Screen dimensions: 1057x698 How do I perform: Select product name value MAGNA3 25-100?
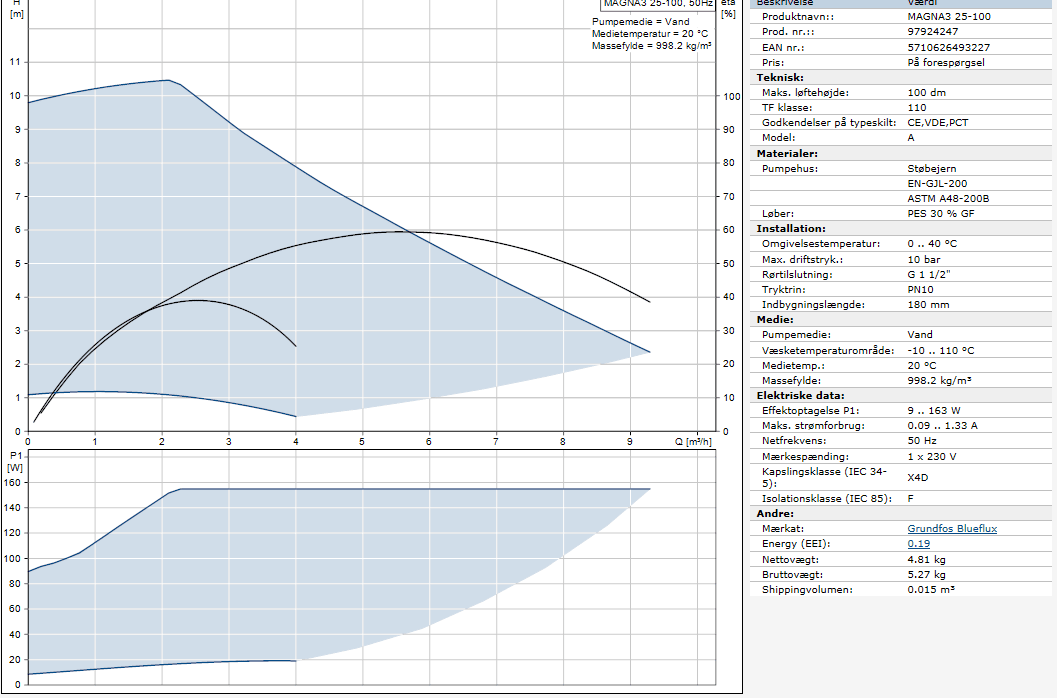pyautogui.click(x=948, y=16)
